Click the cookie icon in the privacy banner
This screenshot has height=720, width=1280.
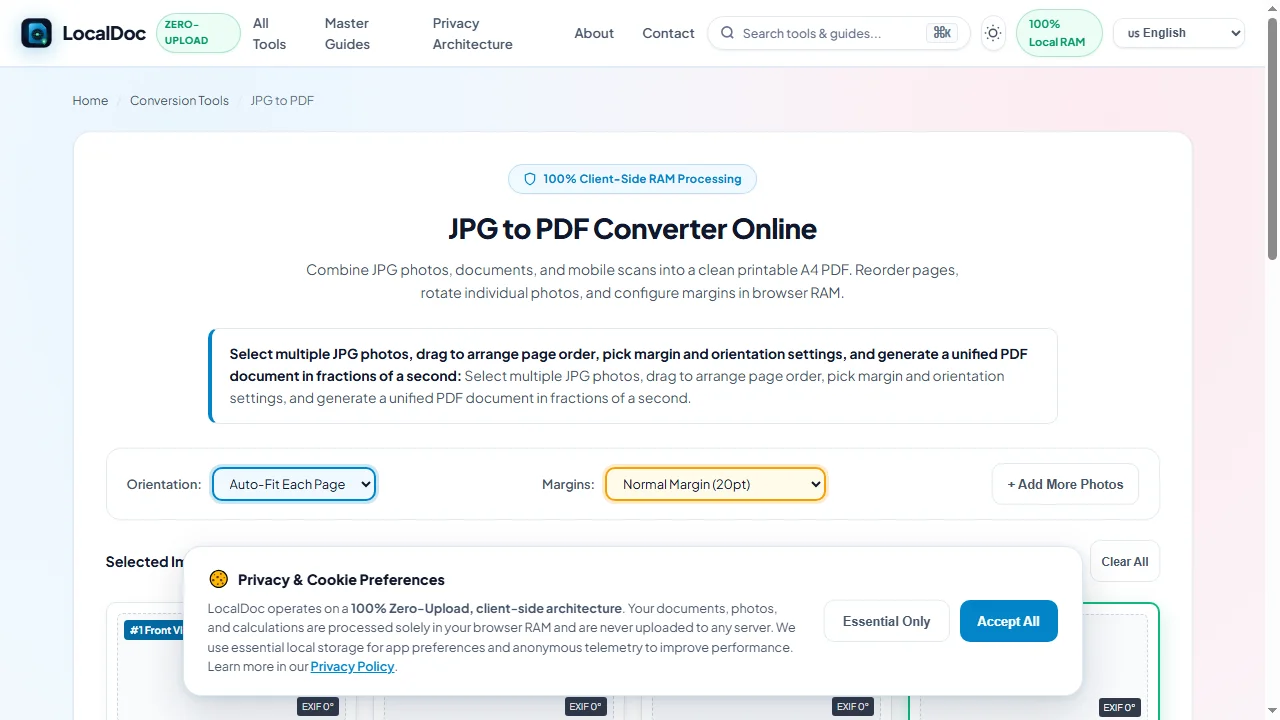point(219,579)
